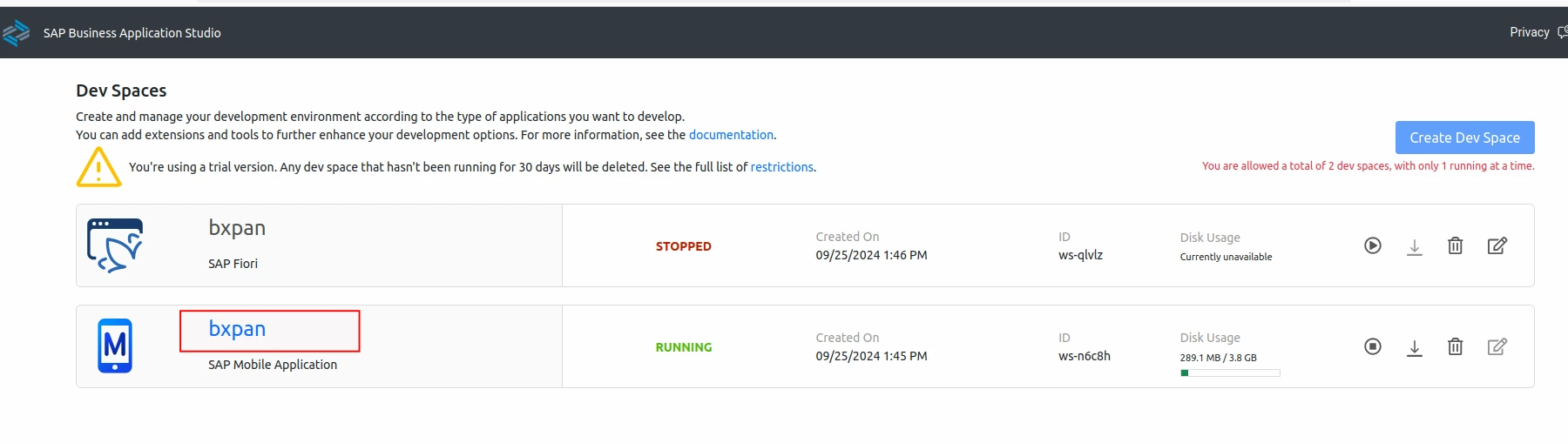The height and width of the screenshot is (443, 1568).
Task: Click the 'SAP Fiori' type label
Action: 233,264
